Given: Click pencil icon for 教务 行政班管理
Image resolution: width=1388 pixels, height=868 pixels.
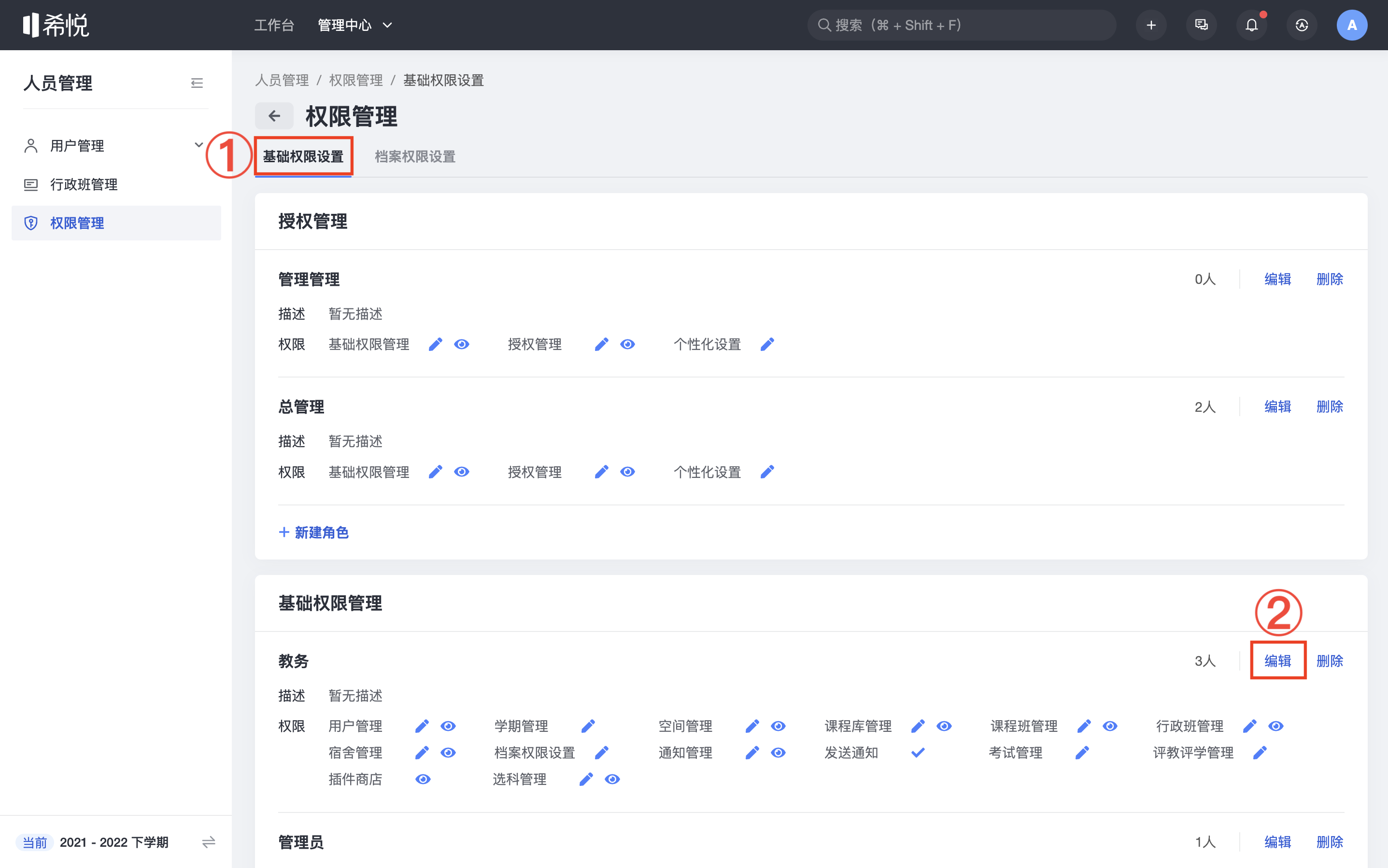Looking at the screenshot, I should point(1249,726).
